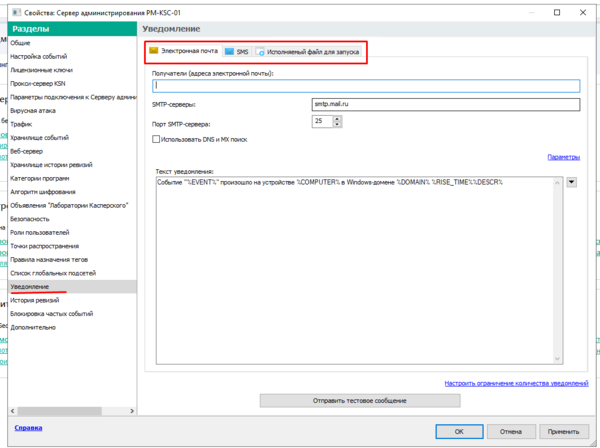Select Дополнительно section

point(72,327)
